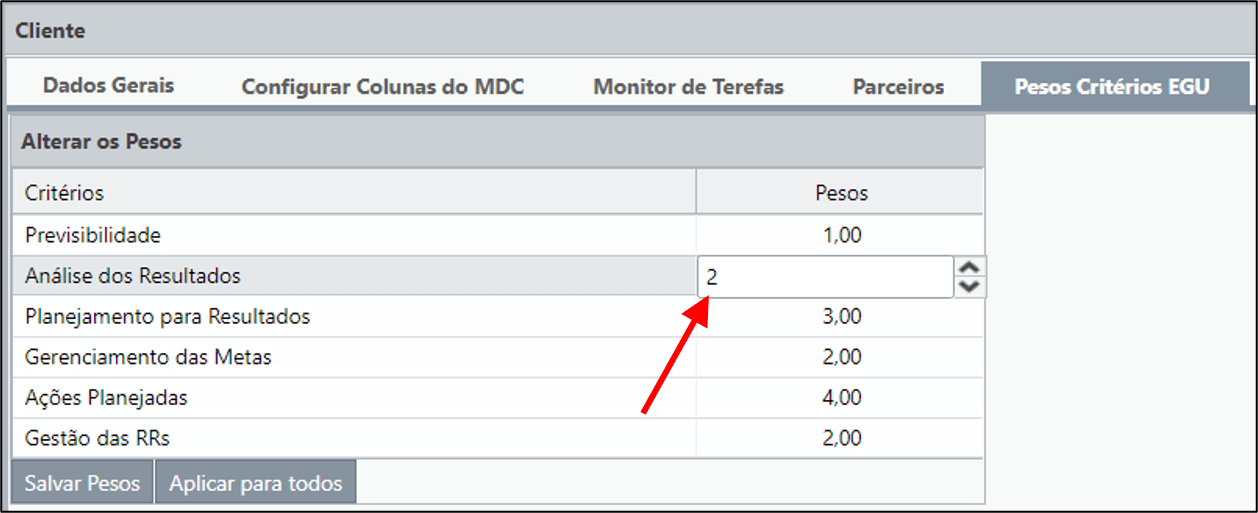Select Gerenciamento das Metas weight cell
This screenshot has height=513, width=1258.
[x=839, y=357]
